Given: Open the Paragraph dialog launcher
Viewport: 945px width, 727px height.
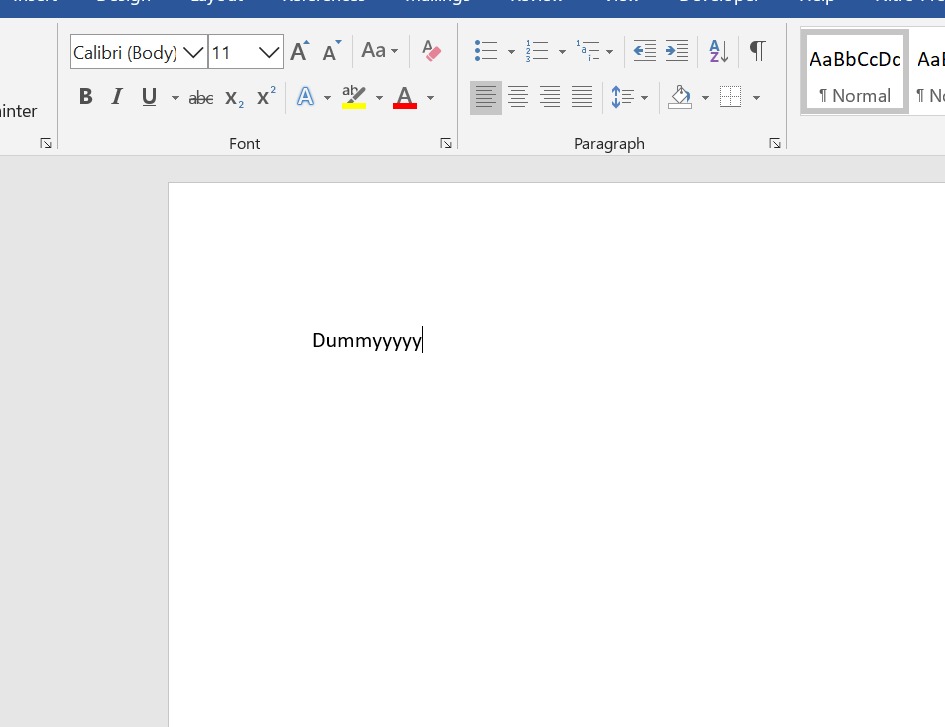Looking at the screenshot, I should click(x=775, y=144).
